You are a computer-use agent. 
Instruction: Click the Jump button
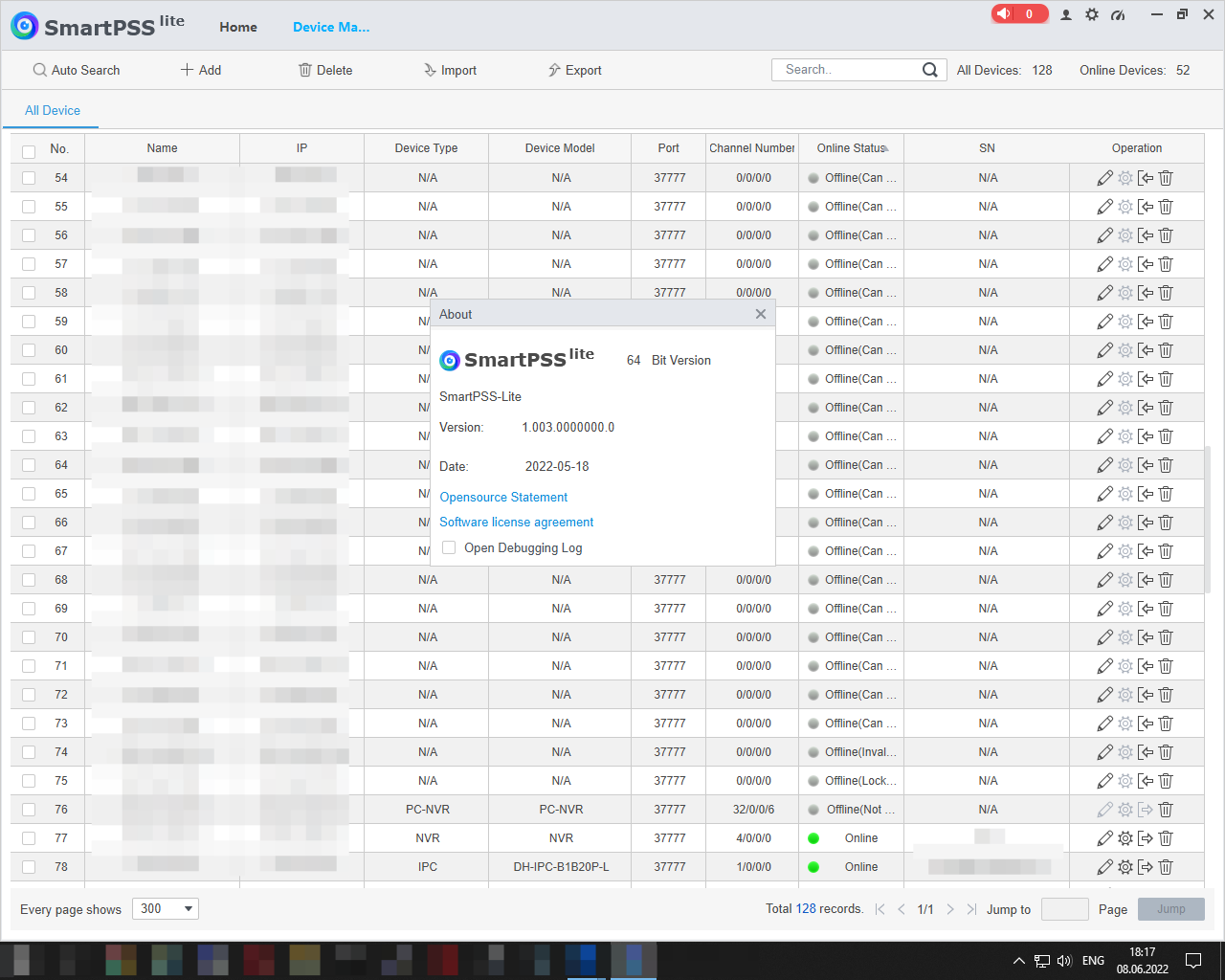1171,909
